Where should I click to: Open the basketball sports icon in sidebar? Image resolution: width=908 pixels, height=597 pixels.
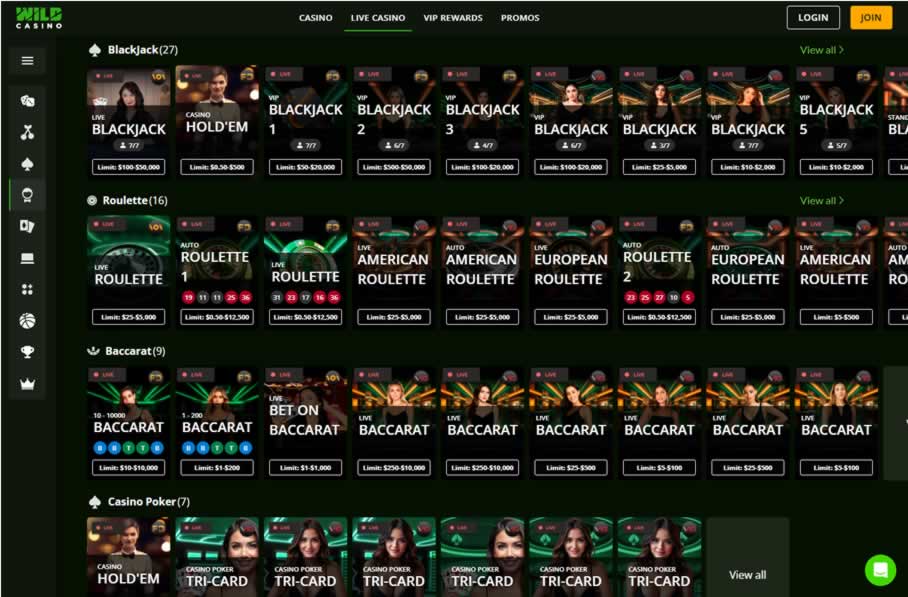coord(27,320)
